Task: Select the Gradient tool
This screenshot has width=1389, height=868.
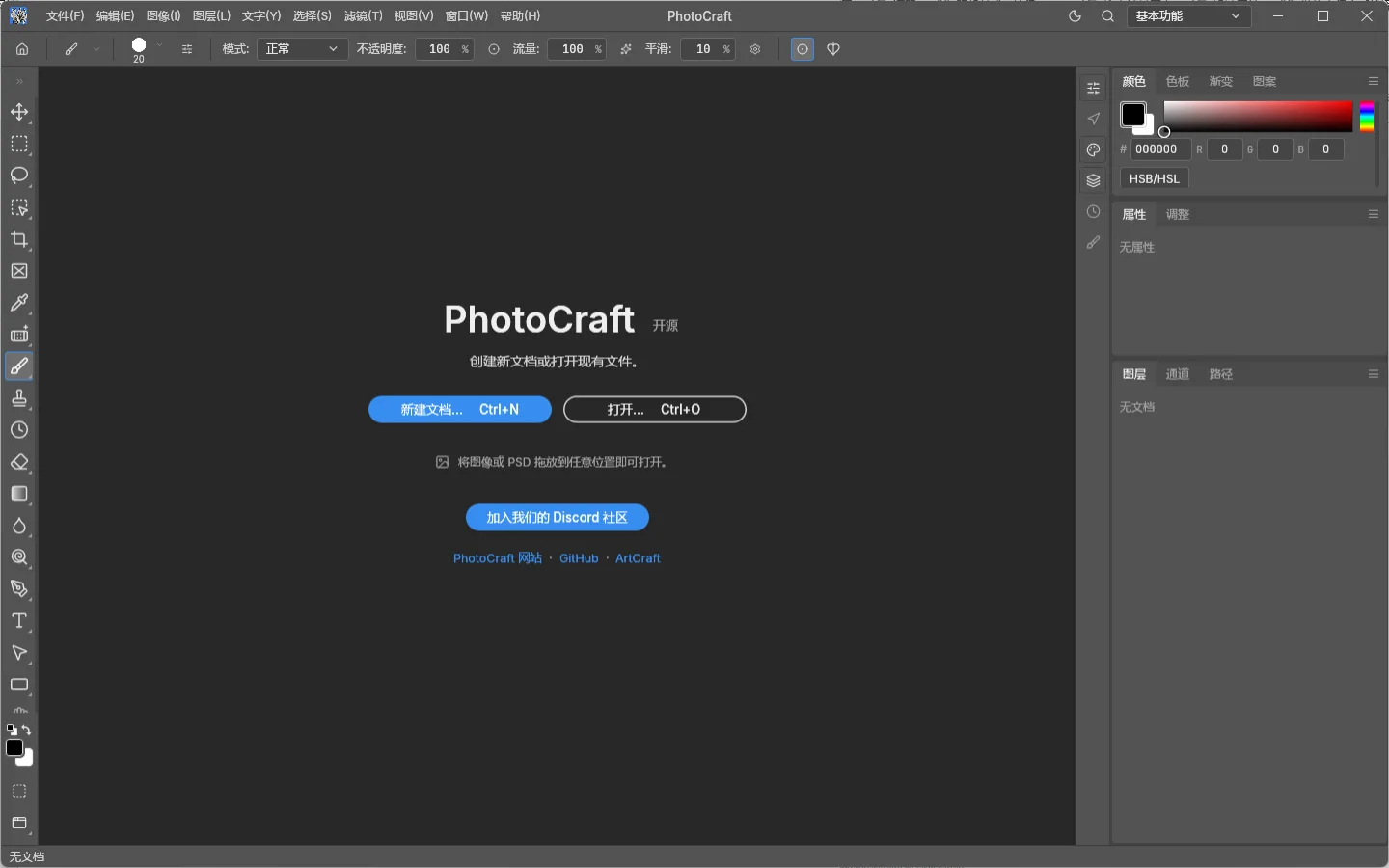Action: coord(19,494)
